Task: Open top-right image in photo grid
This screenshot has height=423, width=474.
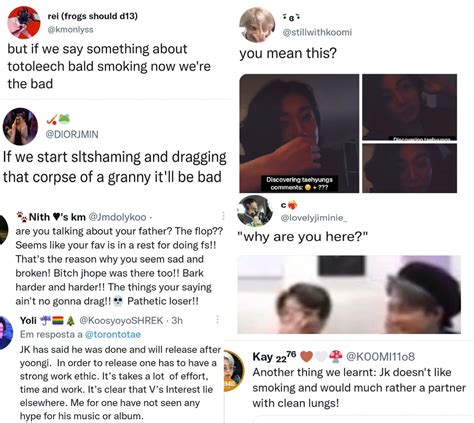Action: click(410, 107)
